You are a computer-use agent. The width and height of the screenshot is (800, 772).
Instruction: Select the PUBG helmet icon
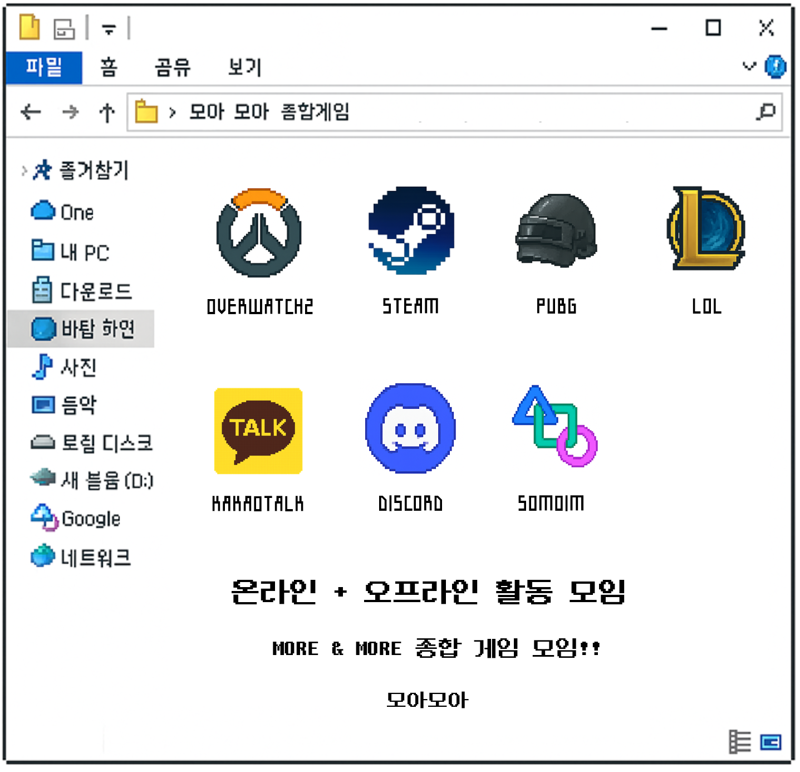coord(556,231)
